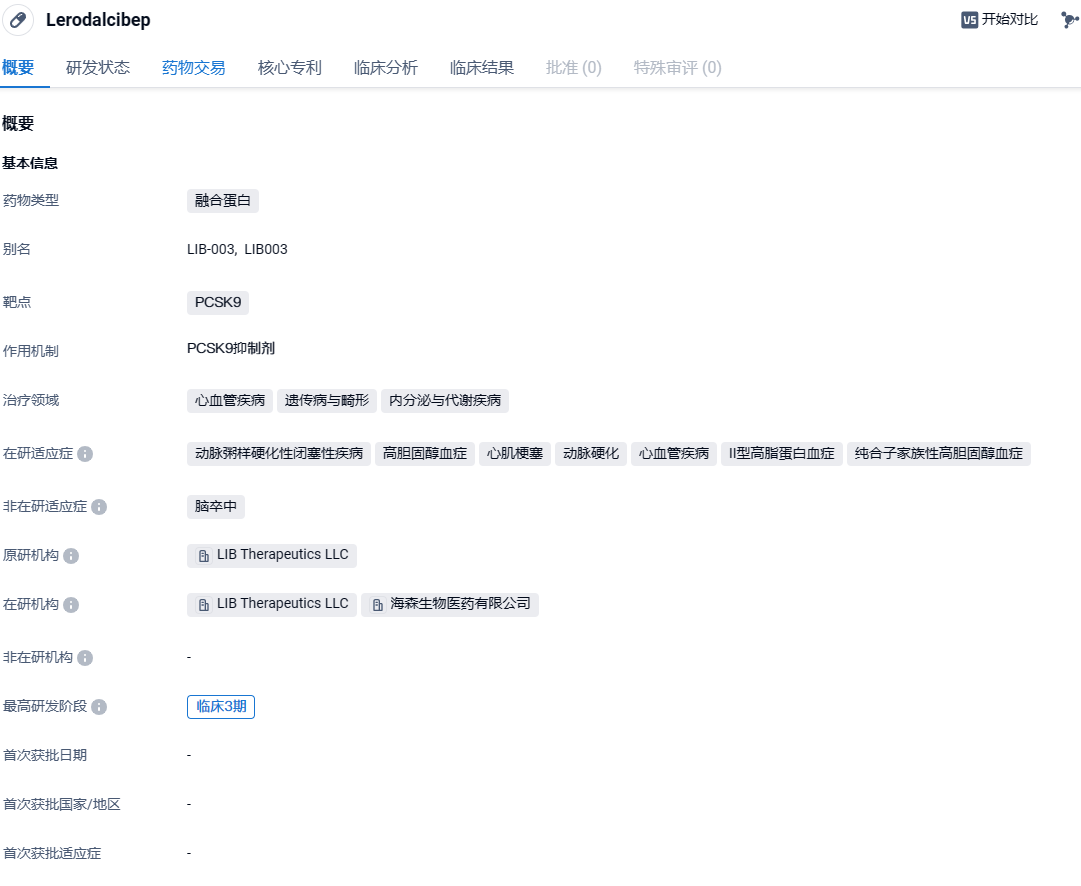Click the 首次获批国家/地区 field label
This screenshot has height=886, width=1081.
pos(61,805)
